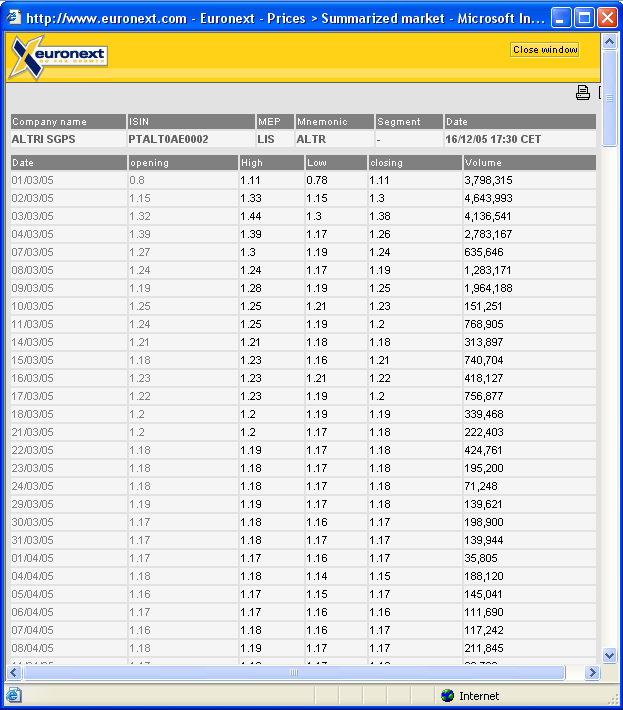Click the mnemonic value ALTR
Image resolution: width=623 pixels, height=710 pixels.
[x=311, y=139]
